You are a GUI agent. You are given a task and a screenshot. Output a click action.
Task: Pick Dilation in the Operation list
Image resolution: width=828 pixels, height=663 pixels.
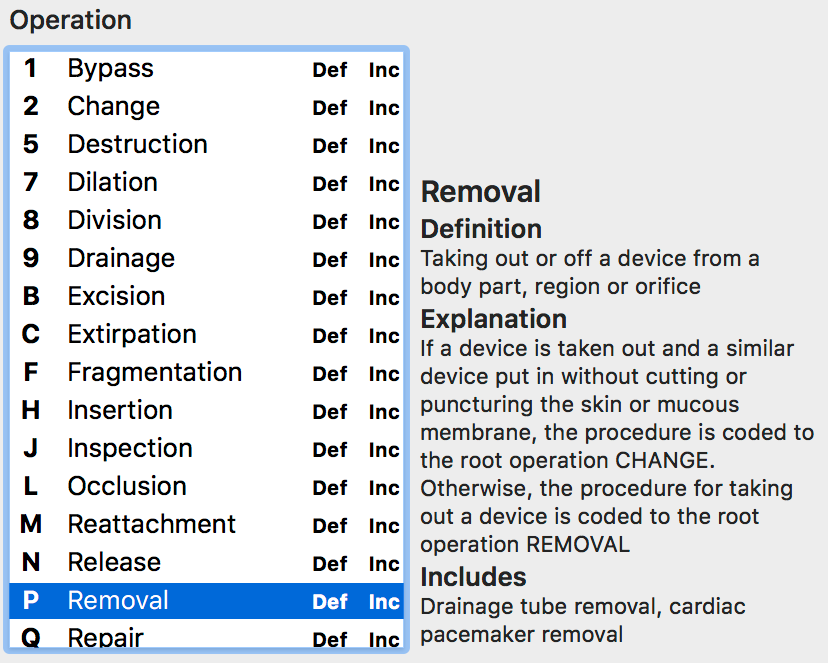[206, 183]
